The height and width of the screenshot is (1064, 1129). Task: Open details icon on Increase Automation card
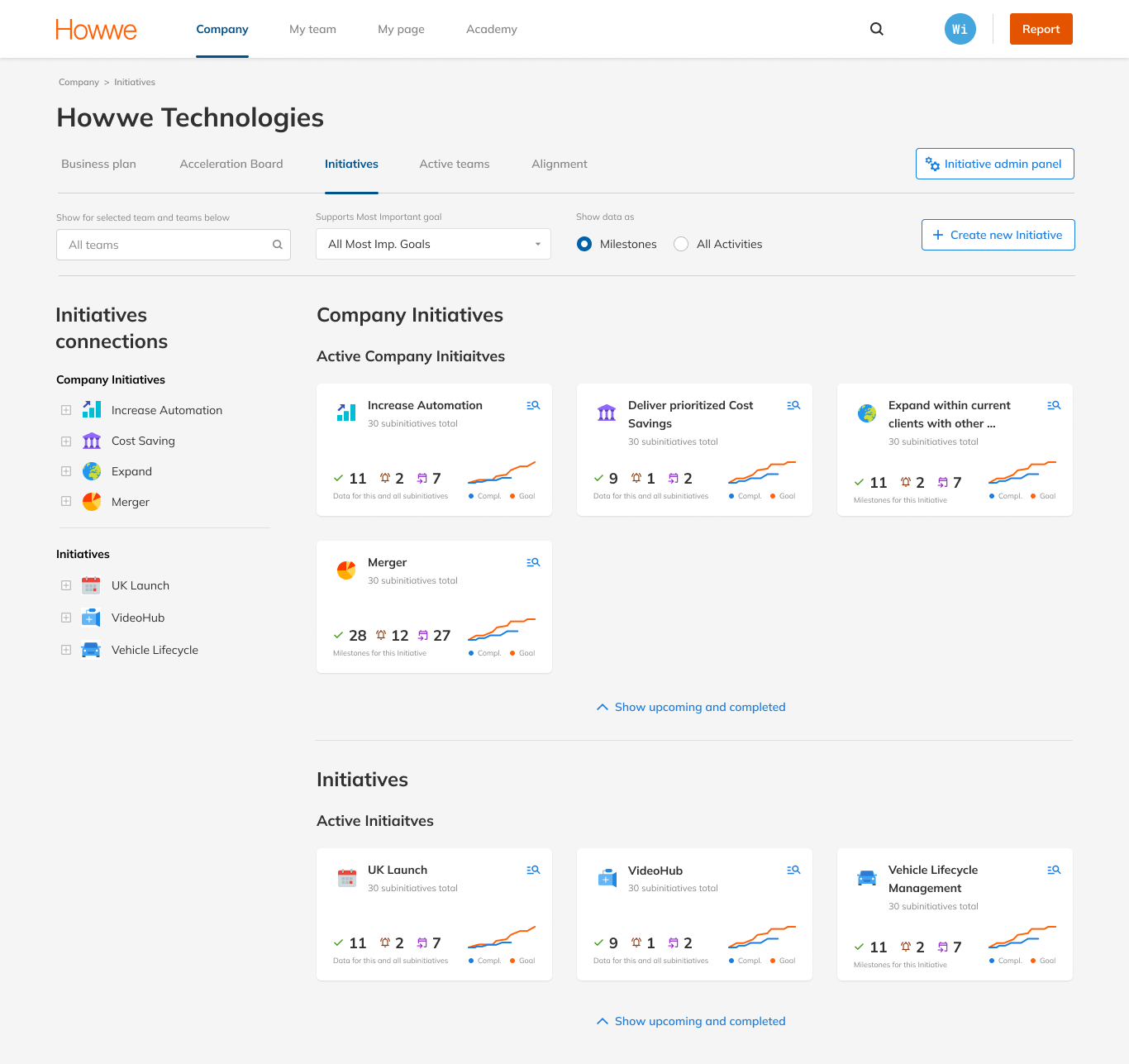coord(533,405)
